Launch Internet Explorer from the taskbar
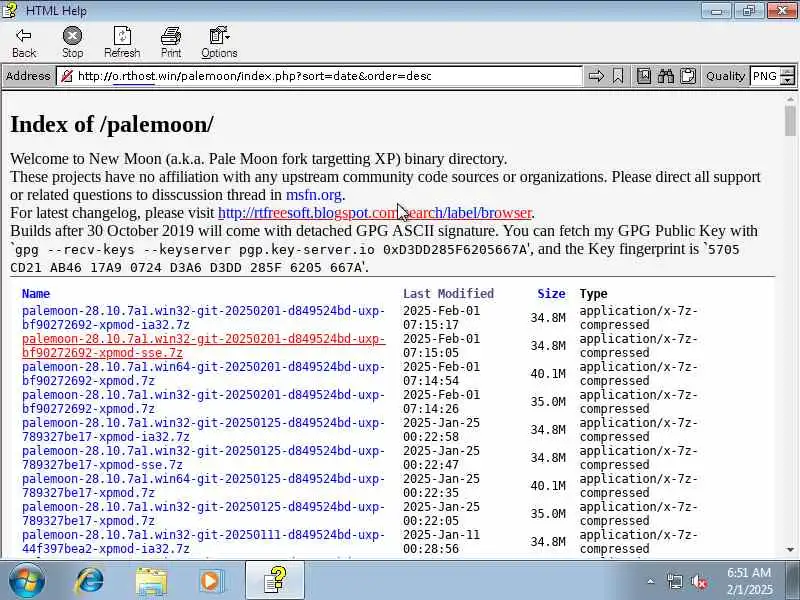The image size is (800, 600). pyautogui.click(x=90, y=581)
